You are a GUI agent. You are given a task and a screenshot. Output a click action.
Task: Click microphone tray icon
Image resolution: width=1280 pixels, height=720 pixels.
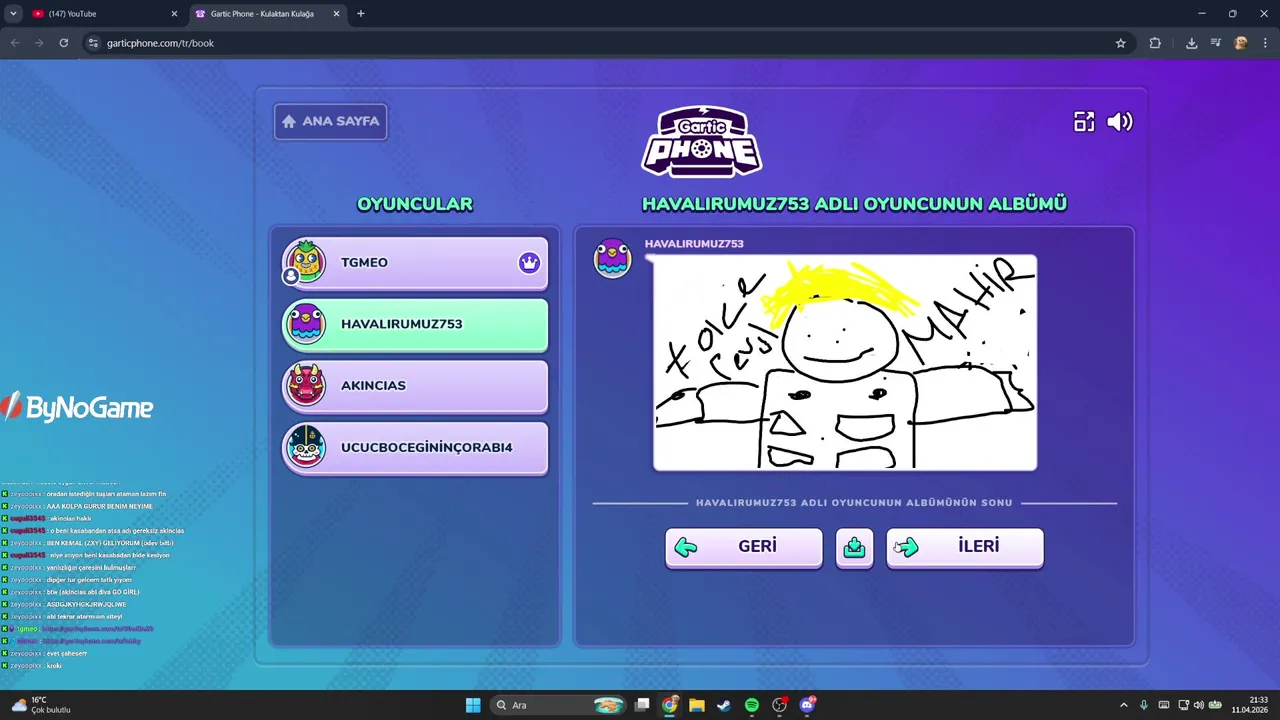(x=1144, y=705)
